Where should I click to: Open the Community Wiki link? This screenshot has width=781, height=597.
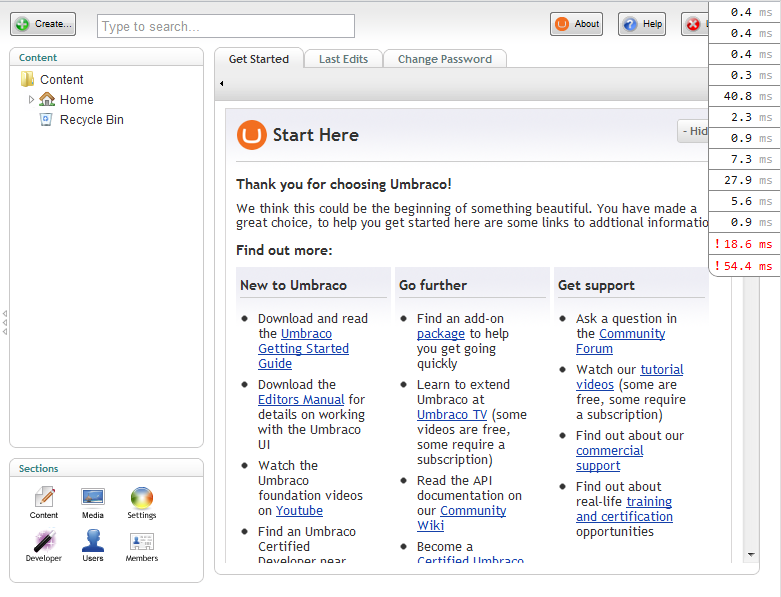(x=462, y=518)
